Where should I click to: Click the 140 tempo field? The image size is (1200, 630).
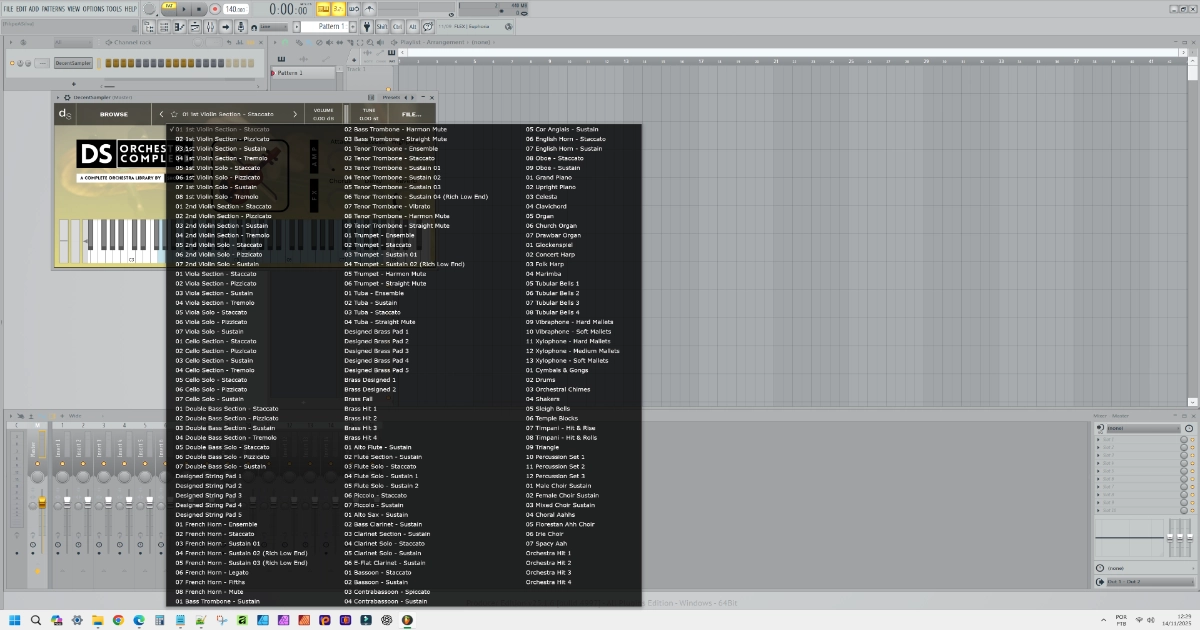(234, 9)
